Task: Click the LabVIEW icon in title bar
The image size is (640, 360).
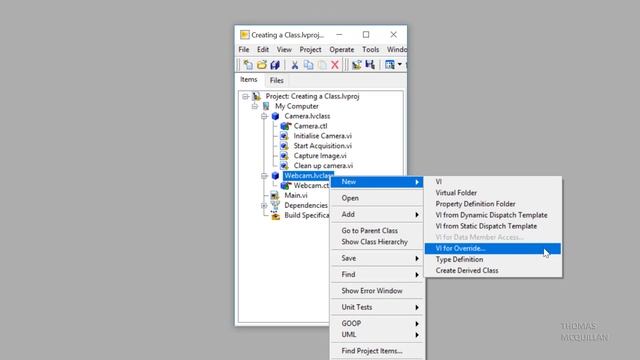Action: pyautogui.click(x=244, y=35)
